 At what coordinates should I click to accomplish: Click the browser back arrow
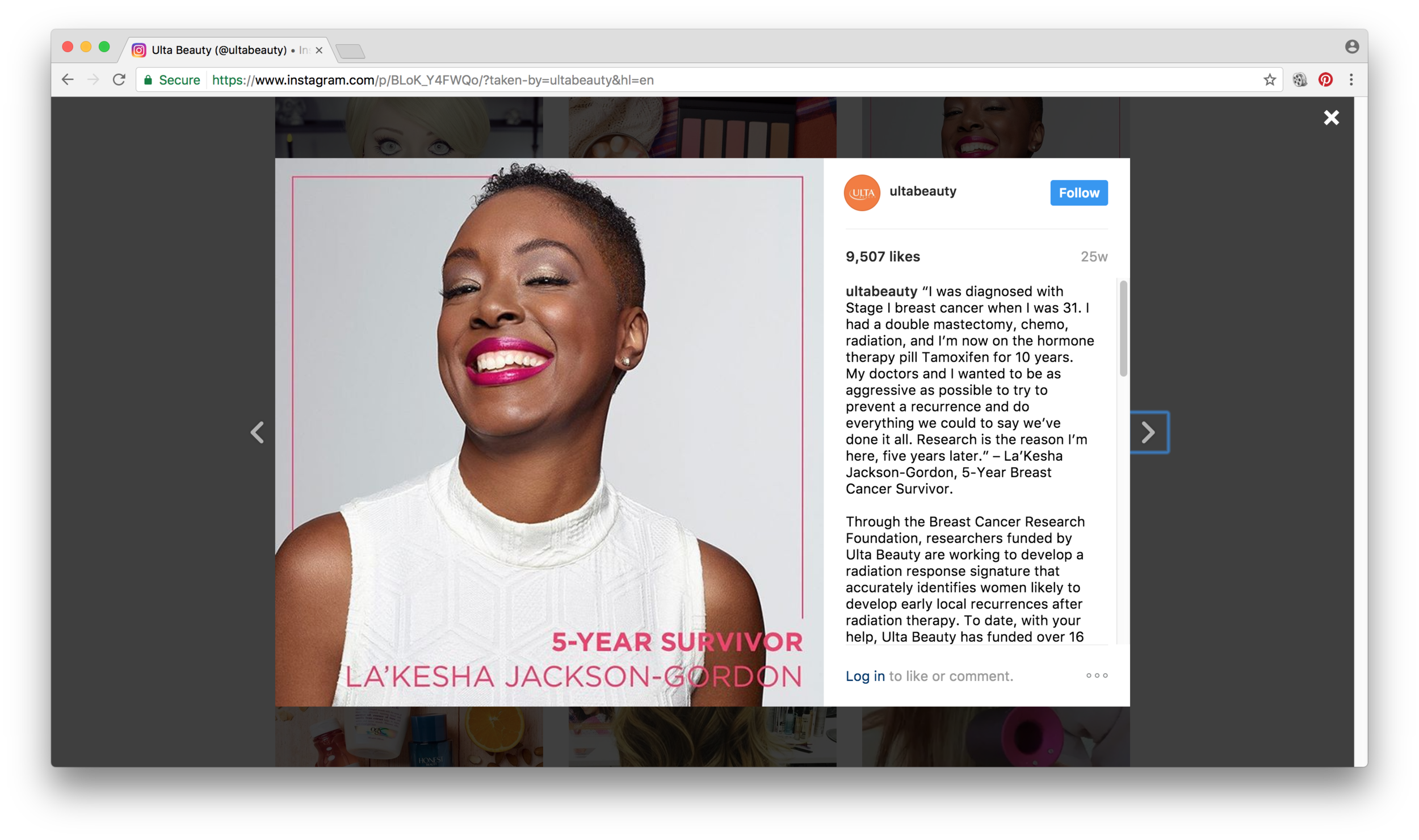tap(68, 80)
